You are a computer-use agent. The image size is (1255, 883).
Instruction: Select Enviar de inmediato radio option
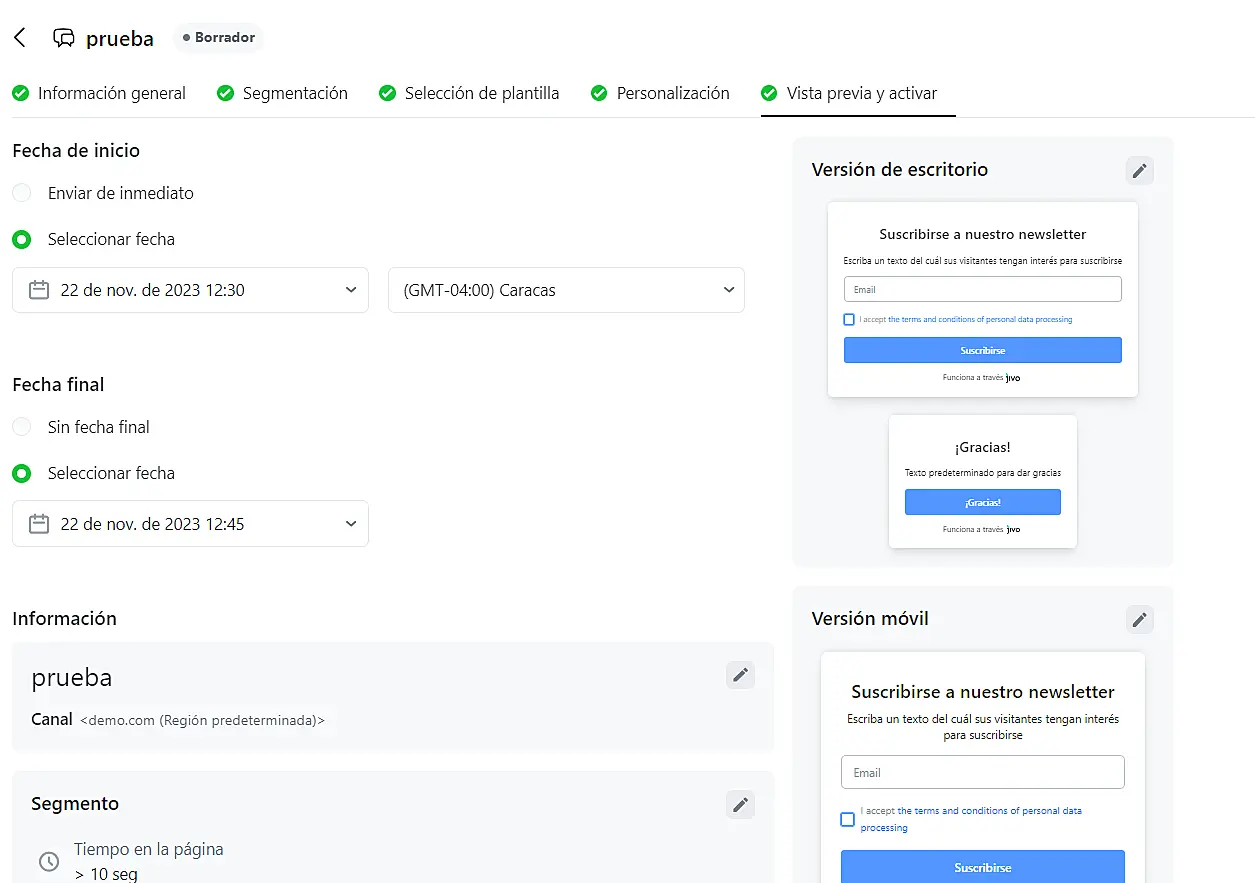coord(22,193)
